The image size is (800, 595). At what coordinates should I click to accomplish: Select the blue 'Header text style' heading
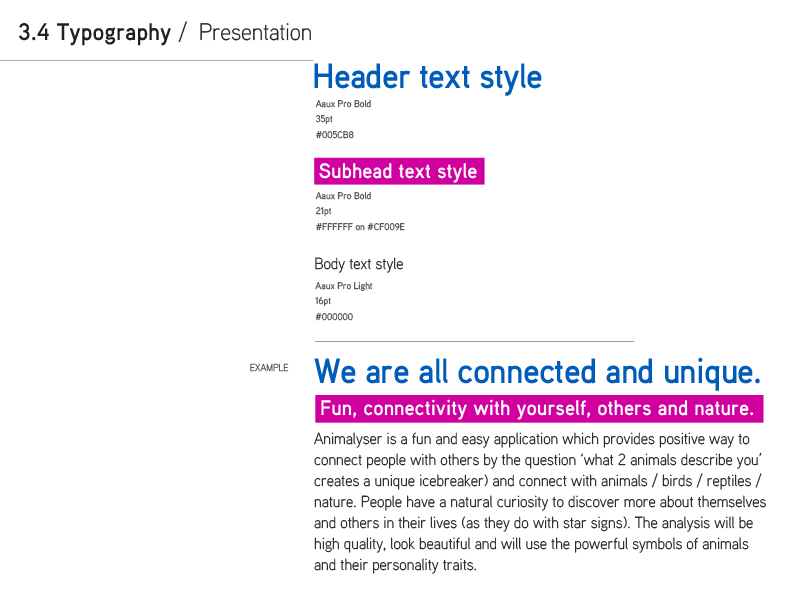[428, 78]
